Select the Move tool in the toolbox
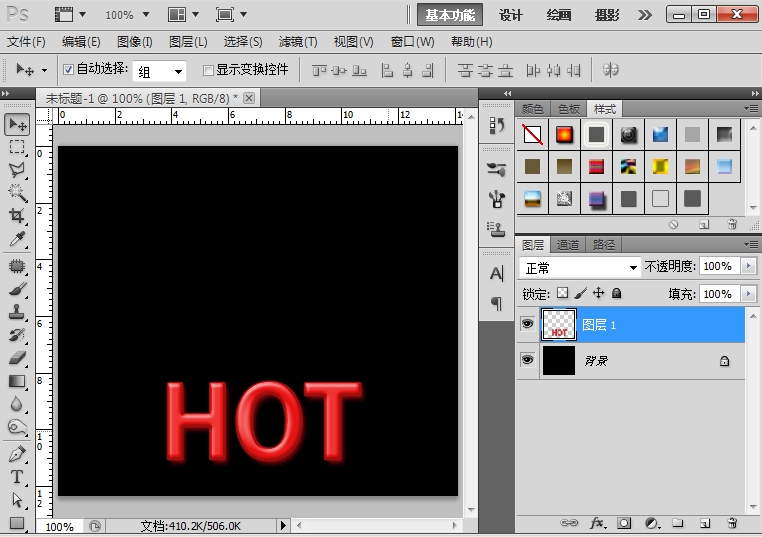This screenshot has height=537, width=762. [x=17, y=125]
